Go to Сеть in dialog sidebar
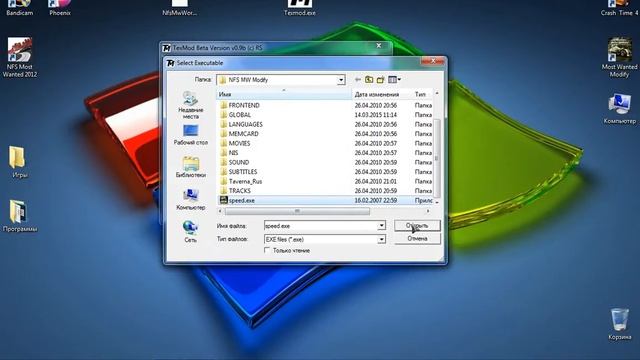Image resolution: width=640 pixels, height=360 pixels. [x=191, y=231]
